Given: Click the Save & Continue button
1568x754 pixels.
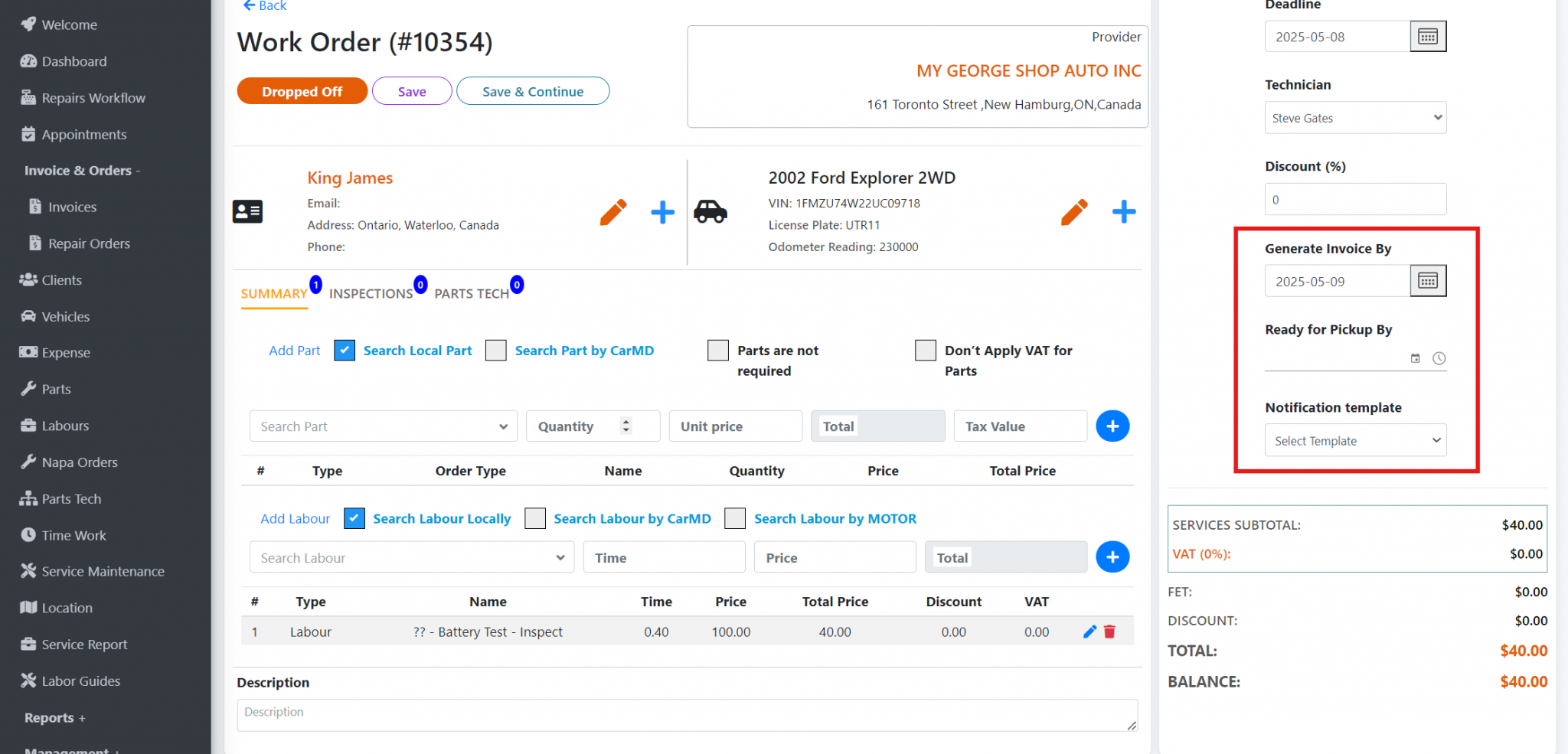Looking at the screenshot, I should pyautogui.click(x=532, y=91).
